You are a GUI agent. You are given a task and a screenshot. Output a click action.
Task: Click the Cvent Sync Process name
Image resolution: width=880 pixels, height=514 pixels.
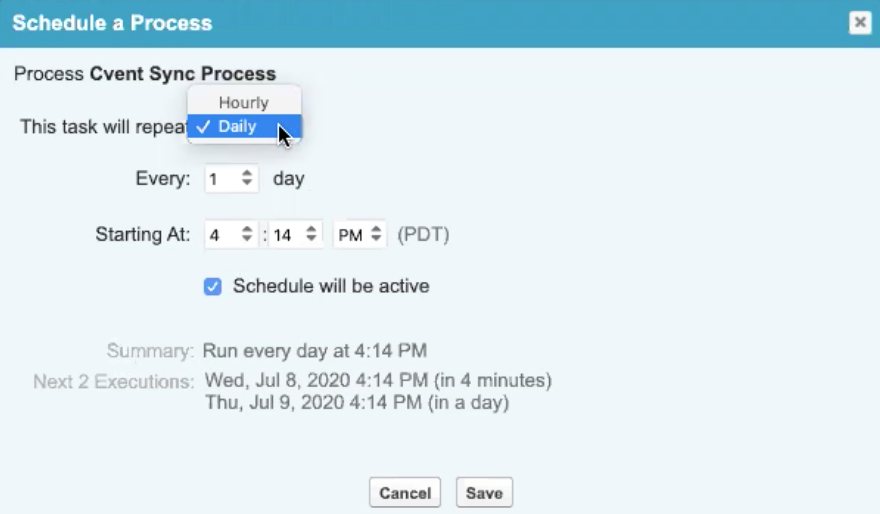click(183, 74)
